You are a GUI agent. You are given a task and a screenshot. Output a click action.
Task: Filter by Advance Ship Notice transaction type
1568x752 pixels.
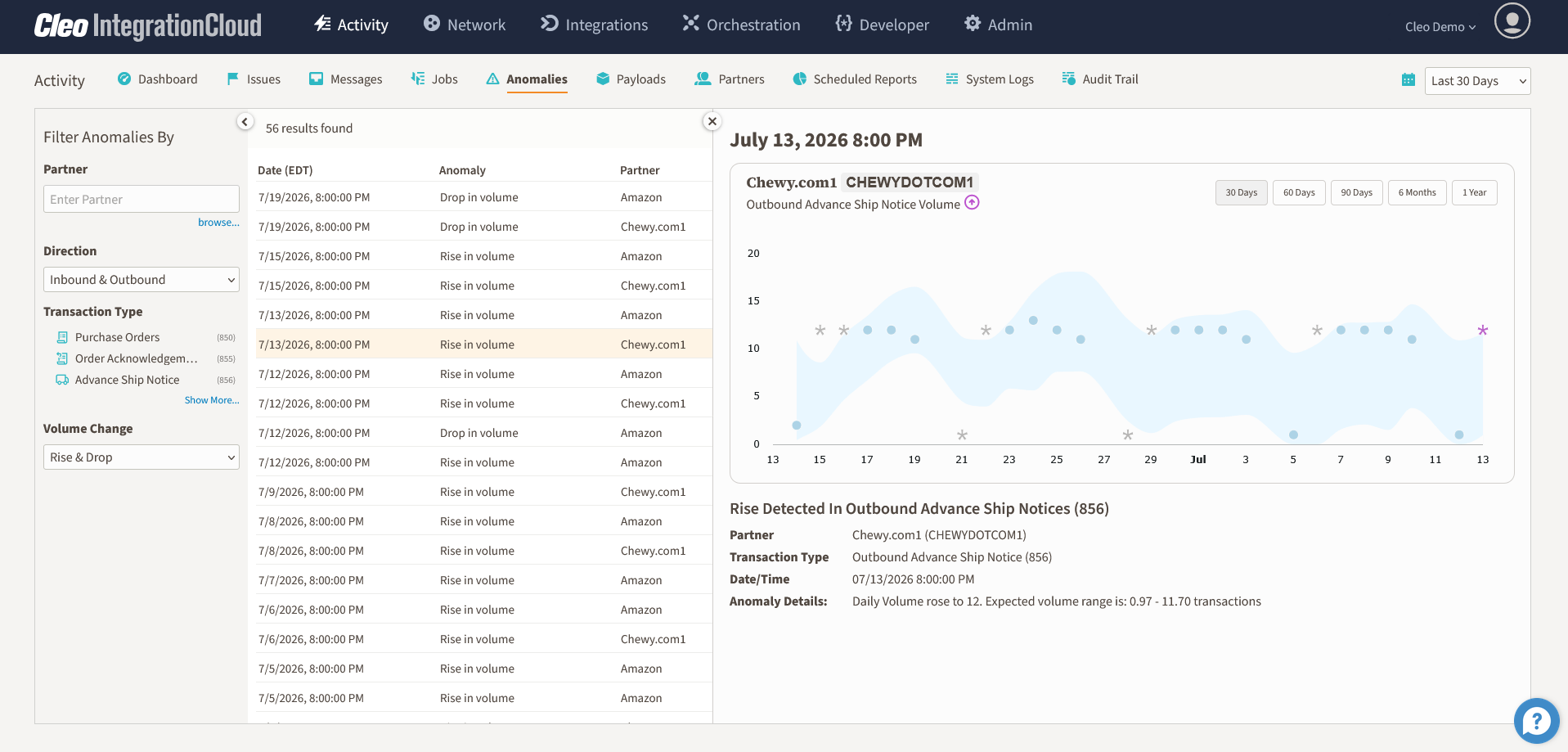127,380
